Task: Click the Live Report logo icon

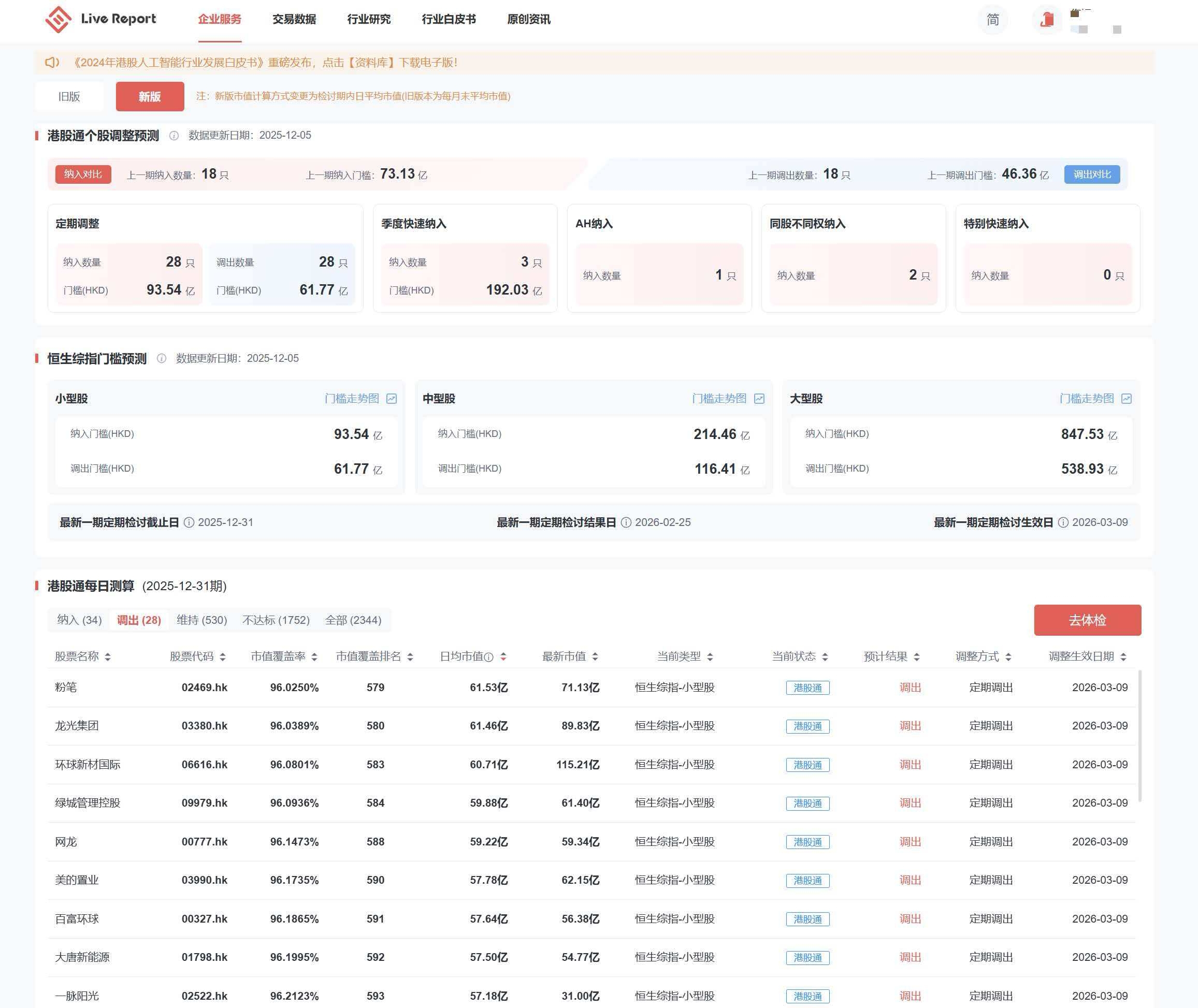Action: coord(59,20)
